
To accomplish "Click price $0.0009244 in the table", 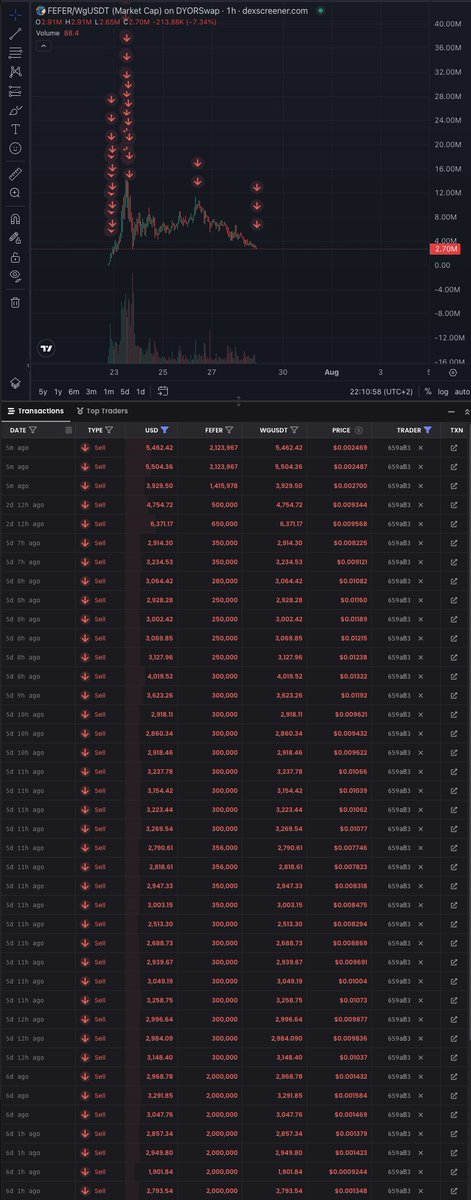I will tap(349, 1174).
